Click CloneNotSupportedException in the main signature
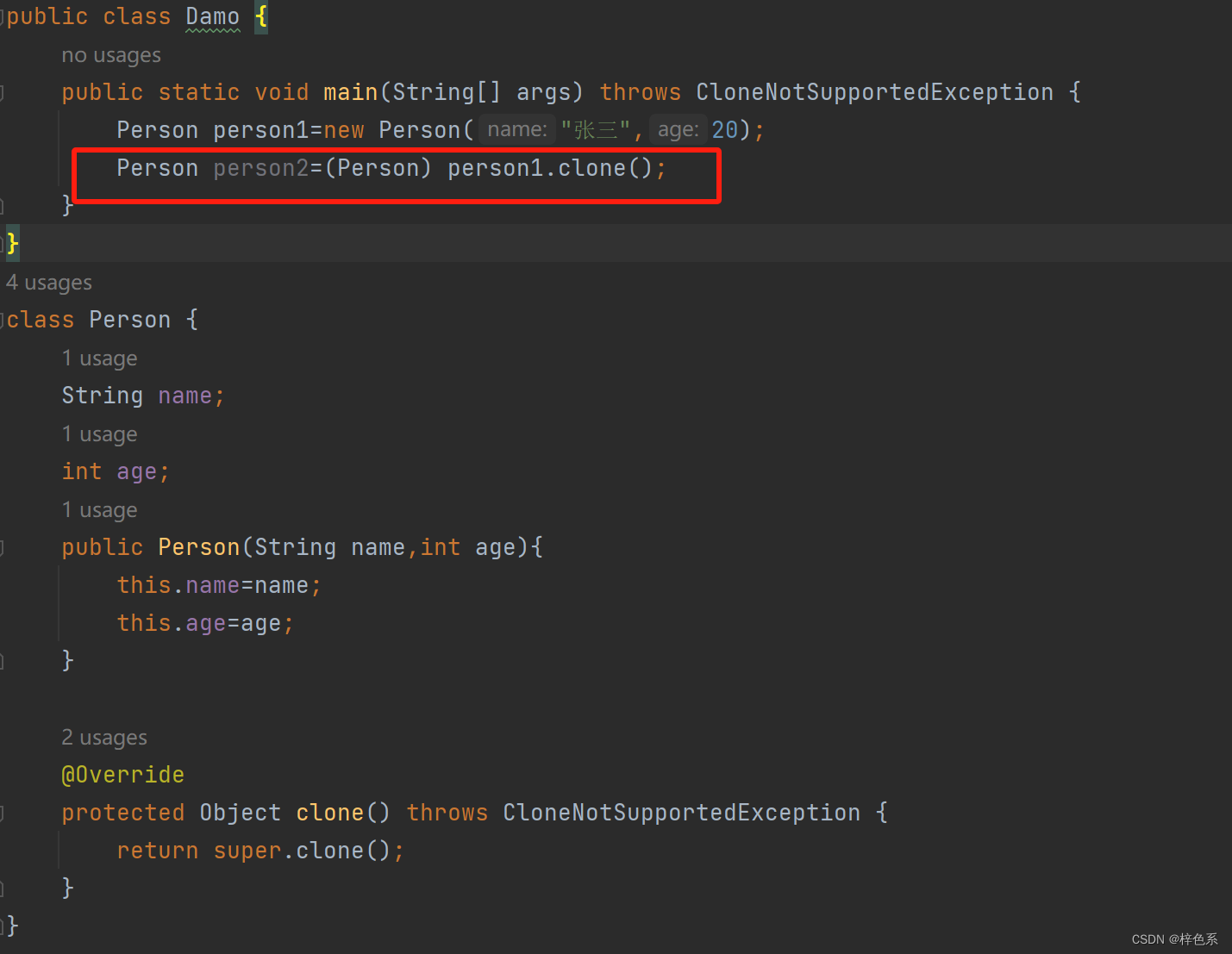The image size is (1232, 954). (875, 92)
